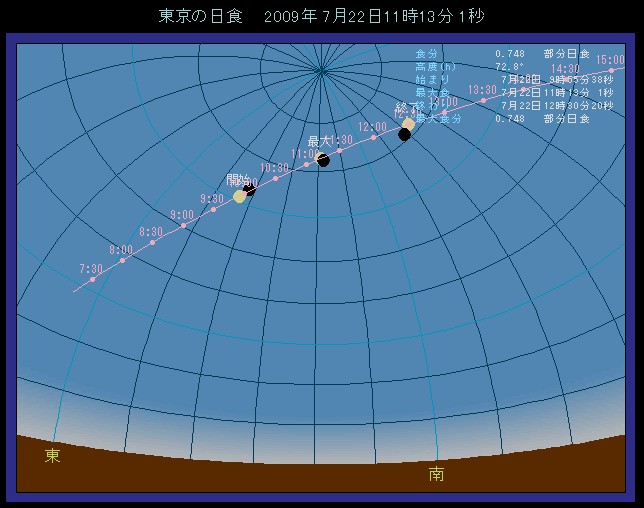Viewport: 644px width, 508px height.
Task: Click the 7:30 marker dot on sun path
Action: (92, 280)
